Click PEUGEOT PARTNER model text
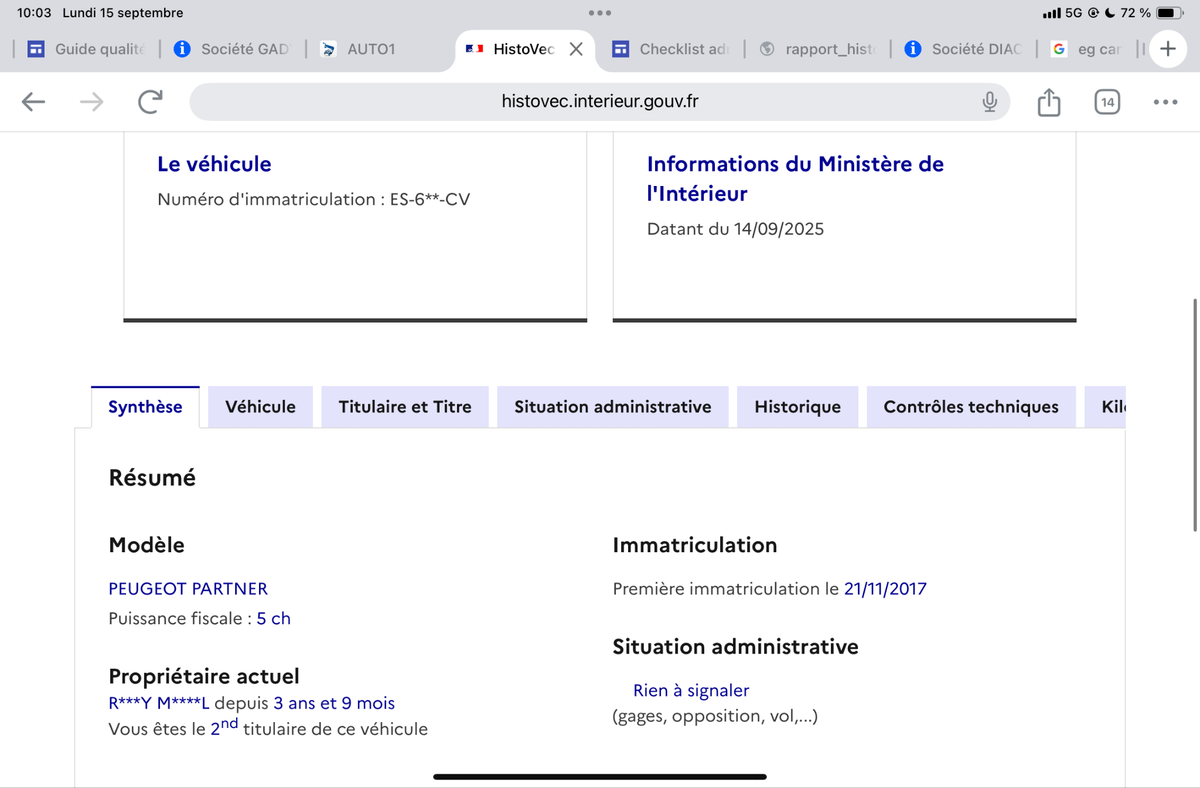Viewport: 1200px width, 788px height. point(188,589)
